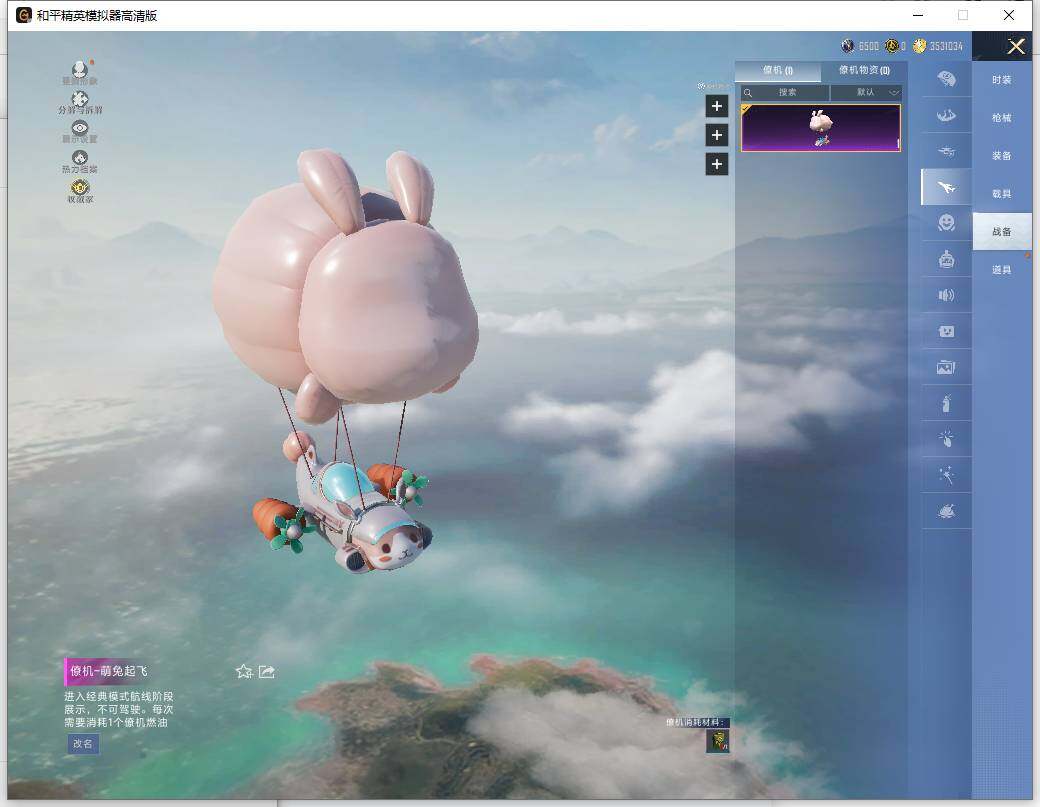
Task: Open the smiley emote category icon
Action: (x=946, y=223)
